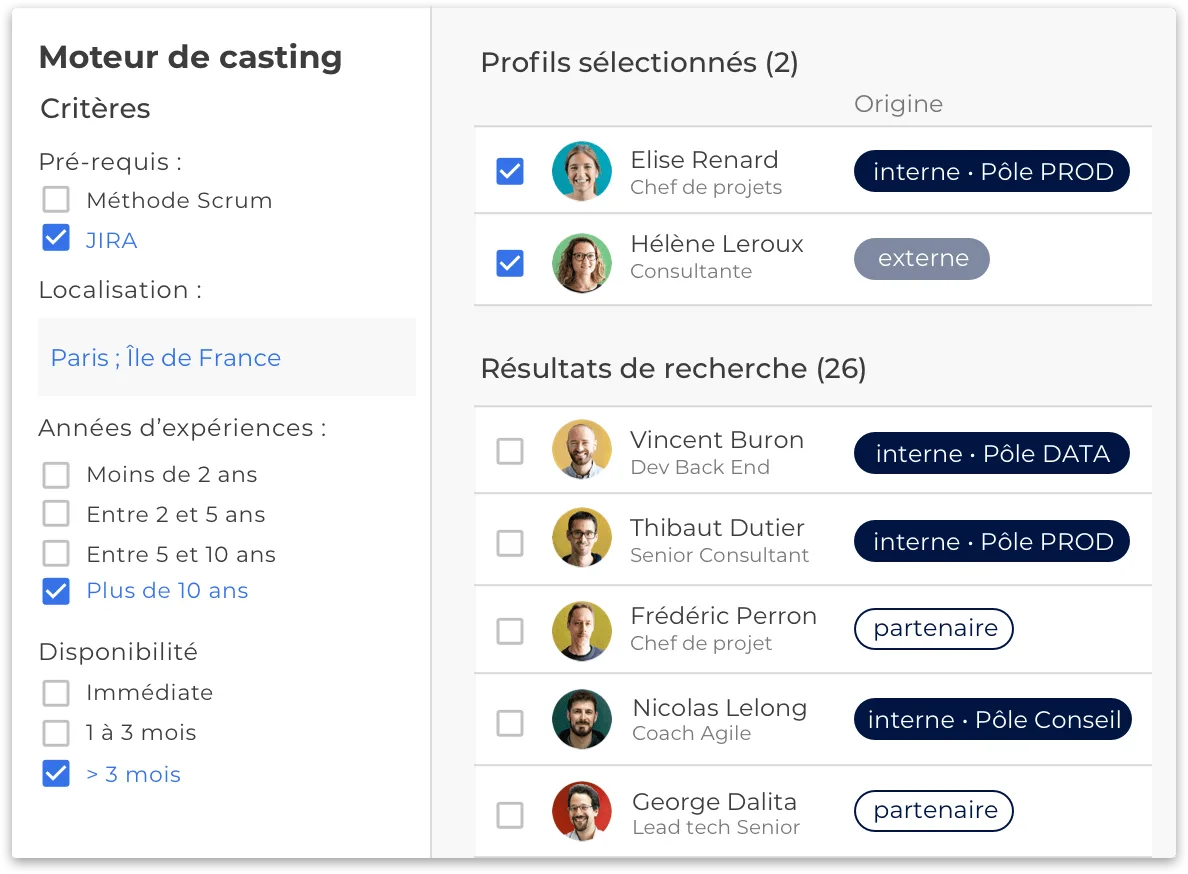The height and width of the screenshot is (874, 1188).
Task: Click the Origine column header
Action: pyautogui.click(x=899, y=104)
